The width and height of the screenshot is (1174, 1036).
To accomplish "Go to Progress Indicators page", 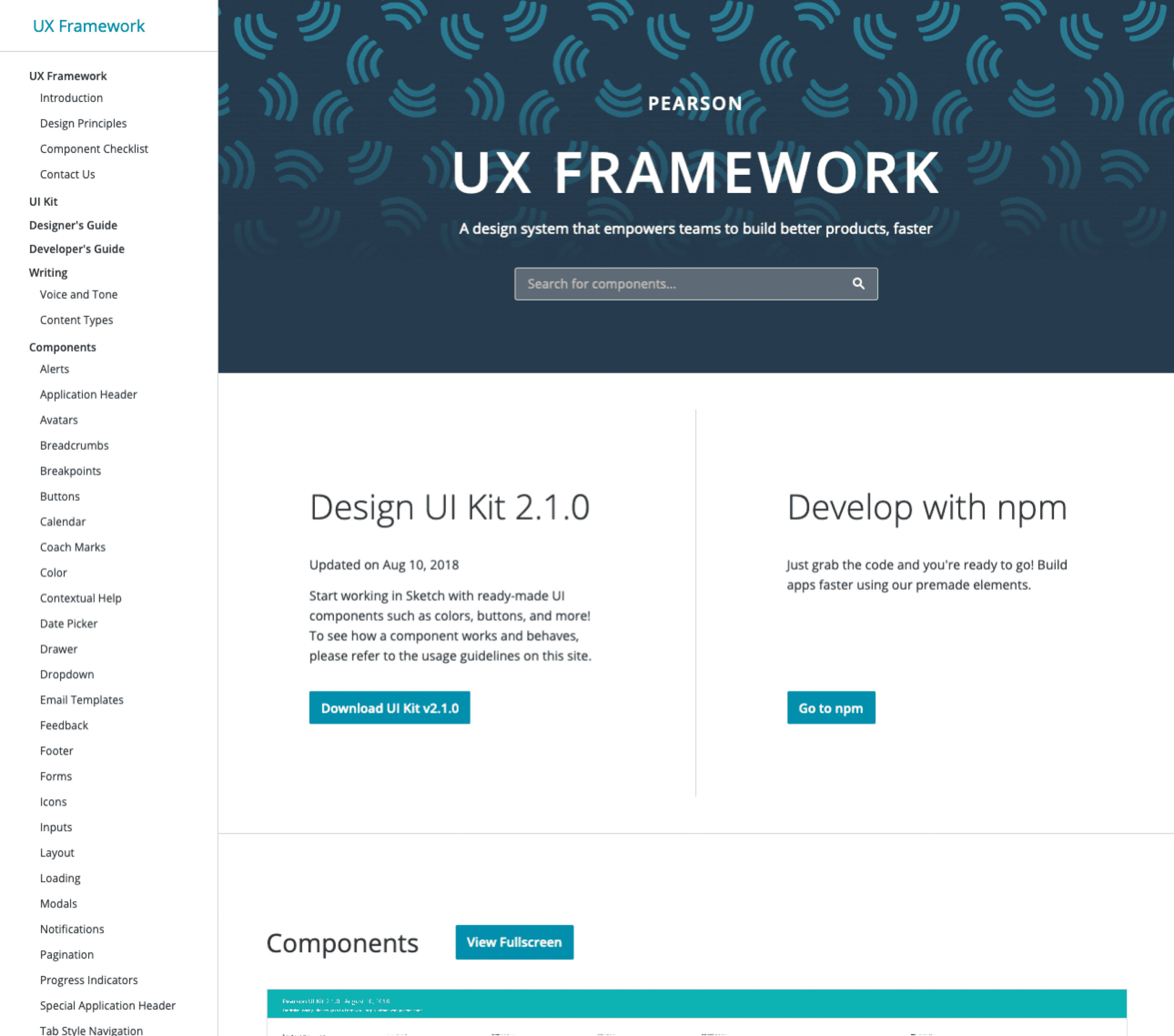I will 88,980.
